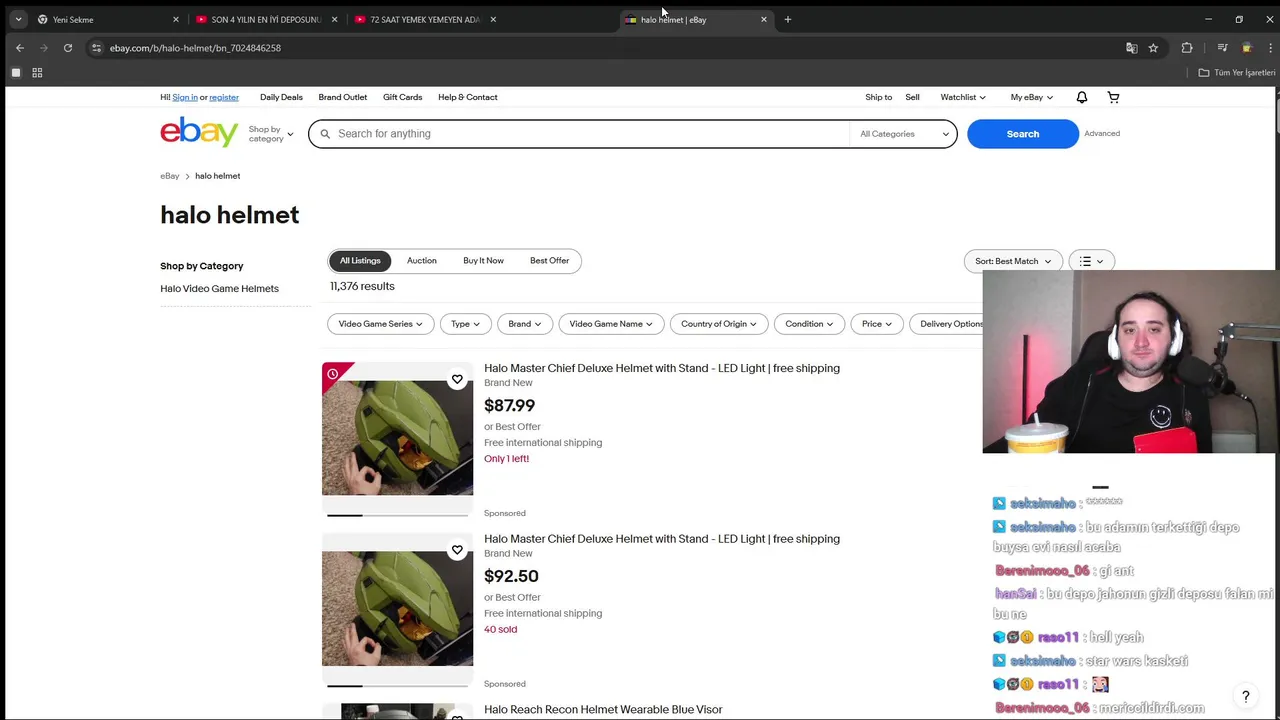
Task: Open the My eBay dropdown
Action: [1031, 97]
